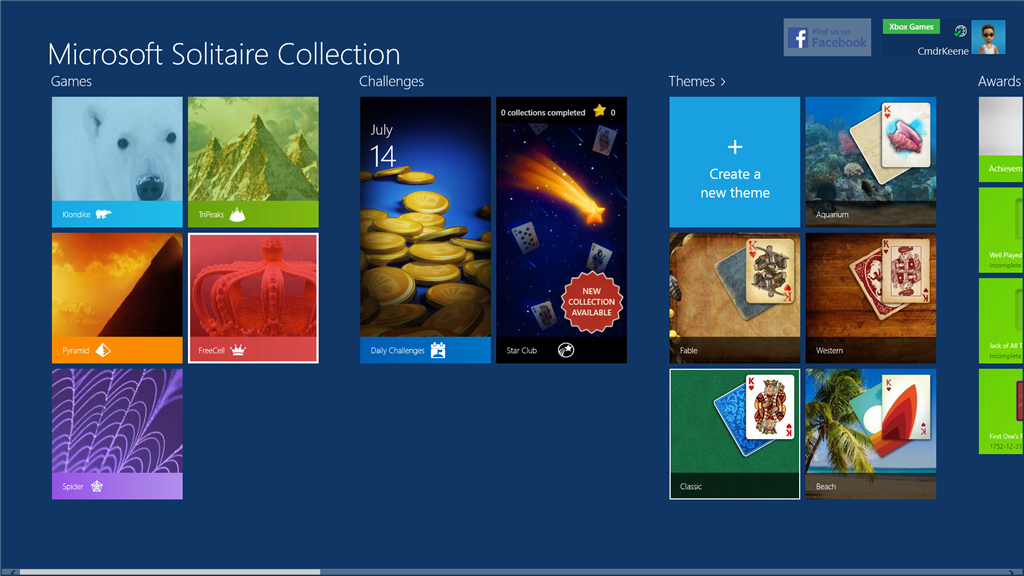Image resolution: width=1024 pixels, height=576 pixels.
Task: Click the Challenges section heading
Action: [391, 81]
